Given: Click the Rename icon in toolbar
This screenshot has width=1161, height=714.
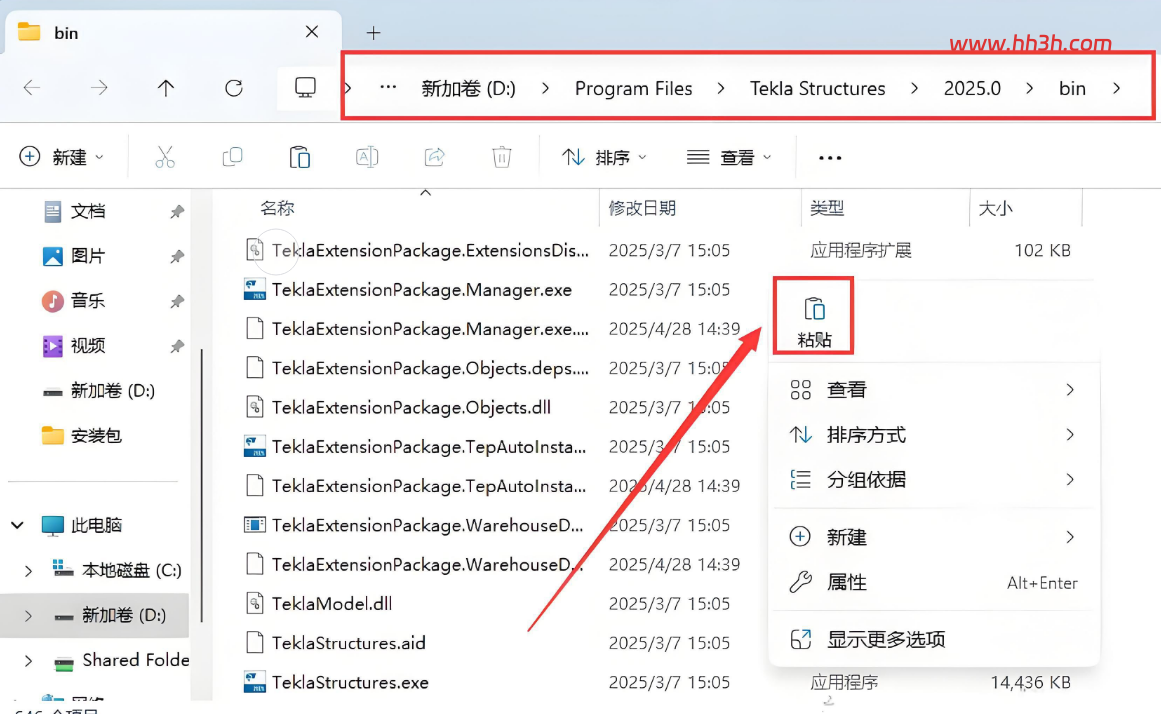Looking at the screenshot, I should click(x=367, y=157).
